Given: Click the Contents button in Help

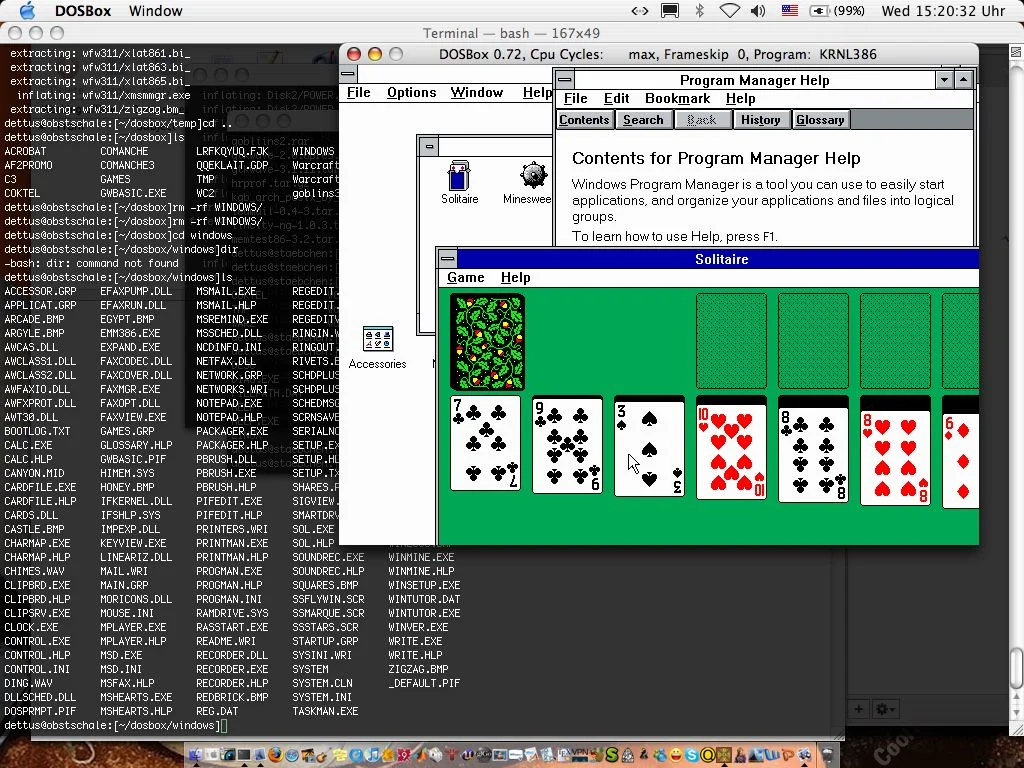Looking at the screenshot, I should (x=584, y=120).
